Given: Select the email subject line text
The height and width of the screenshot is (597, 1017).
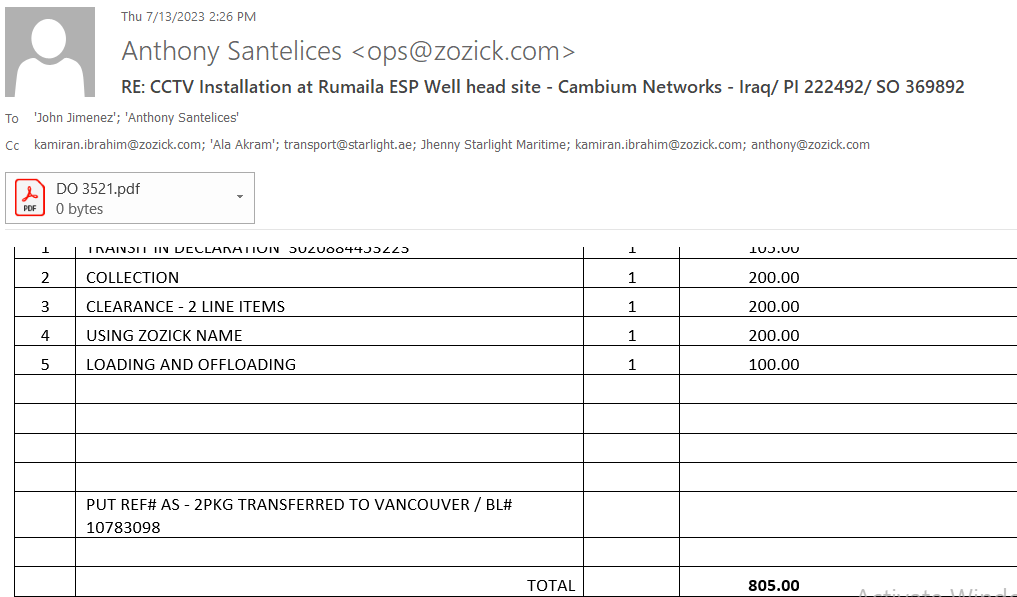Looking at the screenshot, I should pos(542,87).
